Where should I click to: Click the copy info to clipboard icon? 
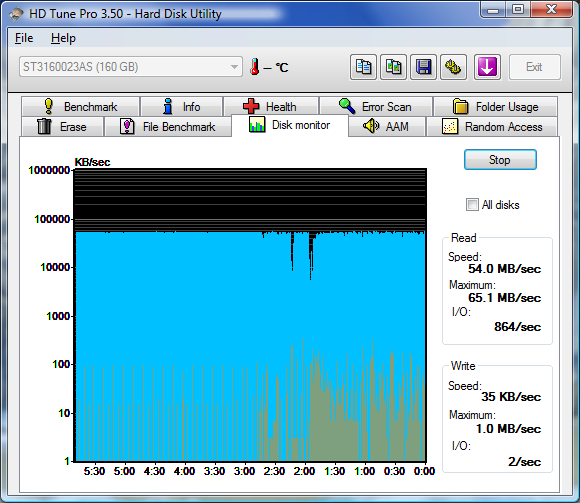[363, 67]
